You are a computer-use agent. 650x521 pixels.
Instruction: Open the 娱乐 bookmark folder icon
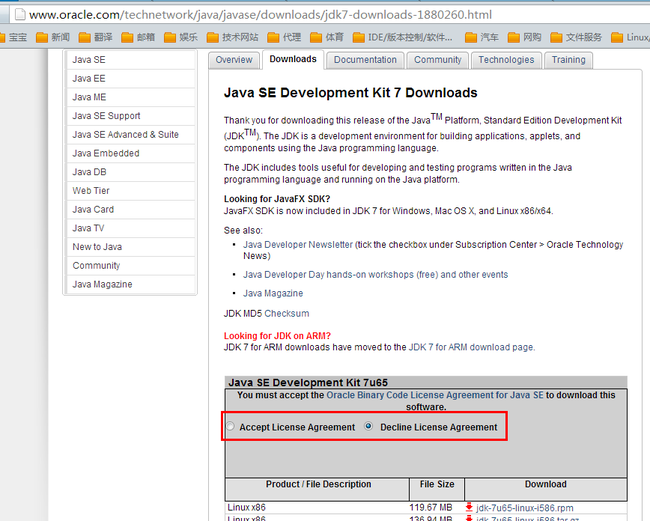(x=170, y=38)
